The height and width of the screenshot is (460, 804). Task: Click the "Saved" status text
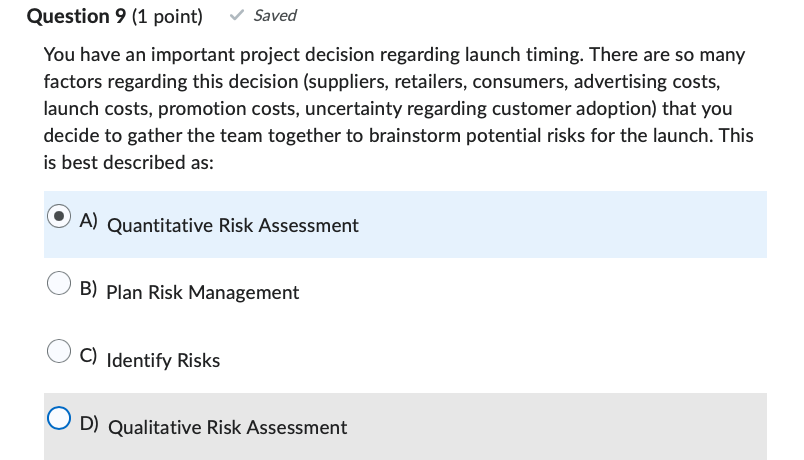tap(275, 16)
